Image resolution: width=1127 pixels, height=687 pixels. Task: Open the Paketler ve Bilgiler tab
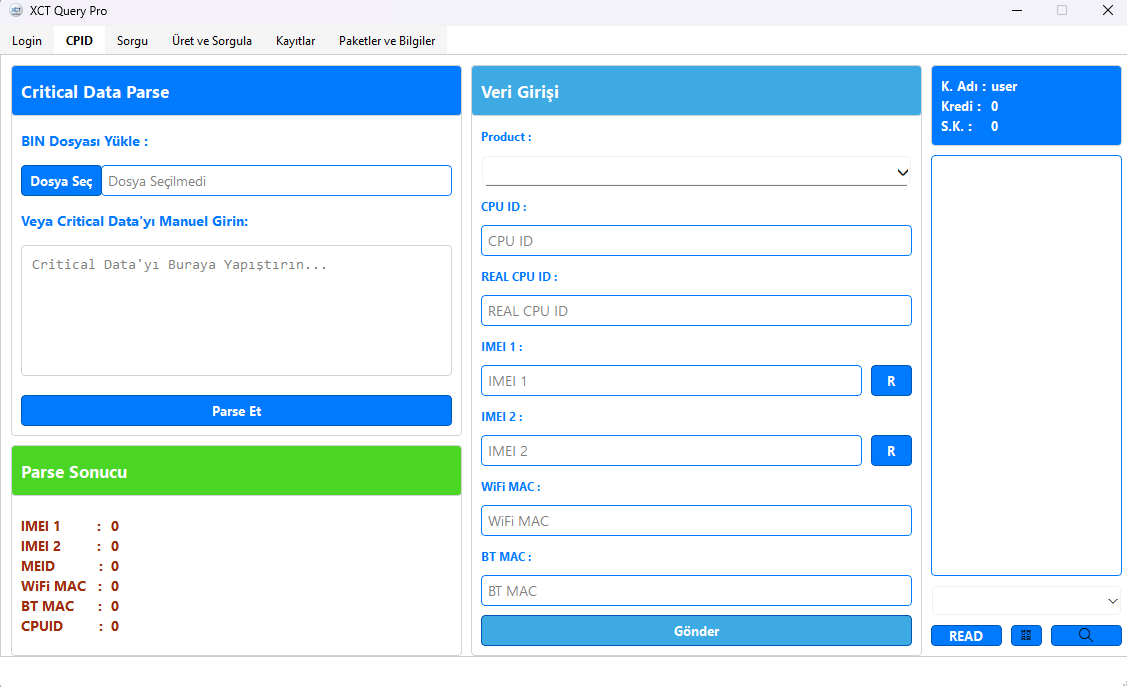pos(387,41)
